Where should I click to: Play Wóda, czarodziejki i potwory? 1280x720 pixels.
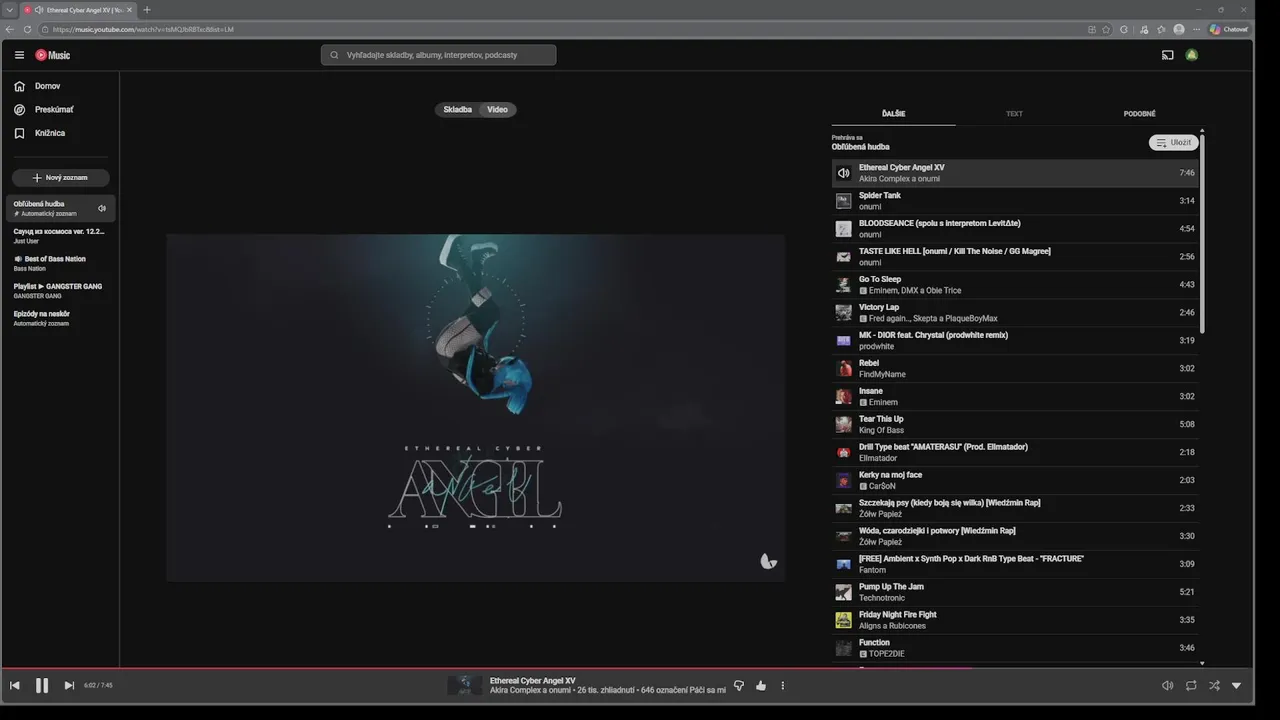pyautogui.click(x=1015, y=537)
